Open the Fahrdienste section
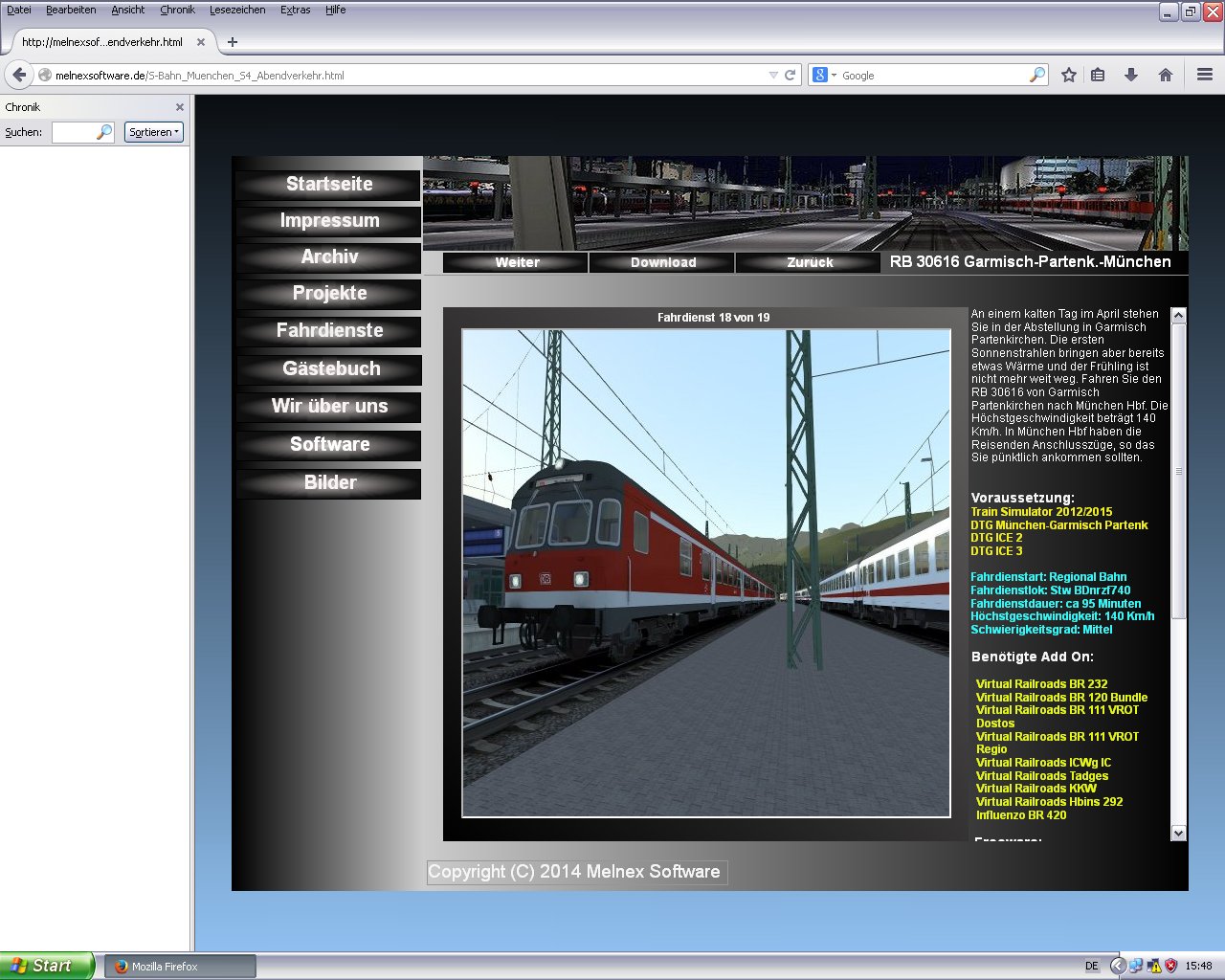1225x980 pixels. pyautogui.click(x=329, y=330)
